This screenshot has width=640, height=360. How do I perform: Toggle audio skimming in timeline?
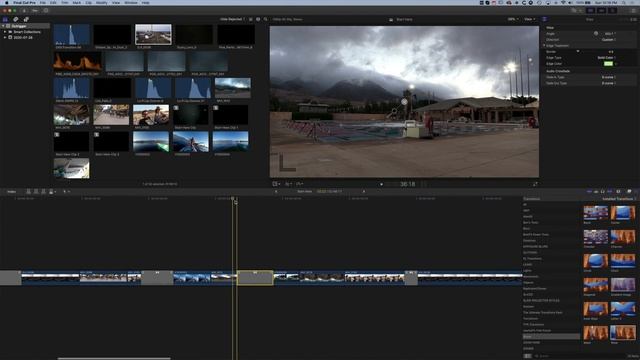[x=596, y=191]
